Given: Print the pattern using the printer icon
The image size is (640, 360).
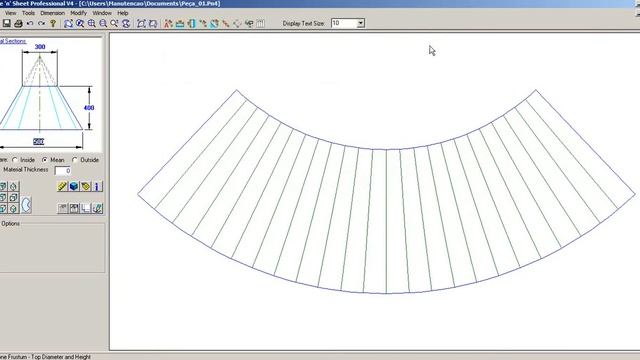Looking at the screenshot, I should click(x=18, y=23).
